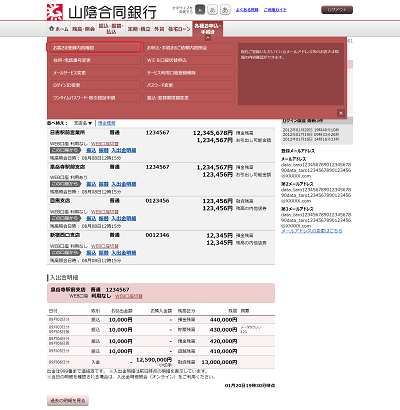Open the ご利用ガイド link
Image resolution: width=400 pixels, height=410 pixels.
[275, 10]
